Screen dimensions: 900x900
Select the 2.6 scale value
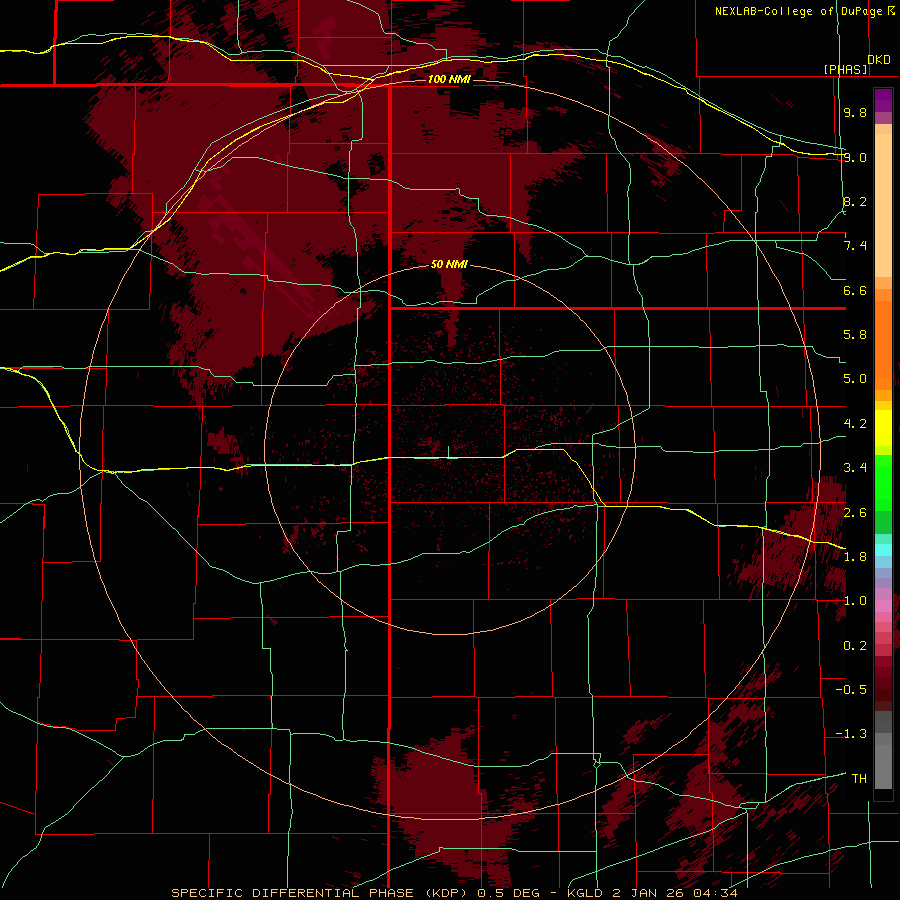(x=855, y=513)
